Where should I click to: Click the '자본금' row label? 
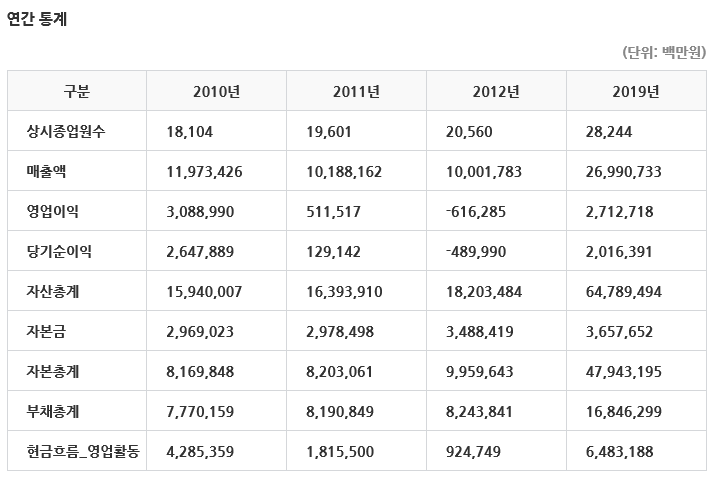[46, 332]
